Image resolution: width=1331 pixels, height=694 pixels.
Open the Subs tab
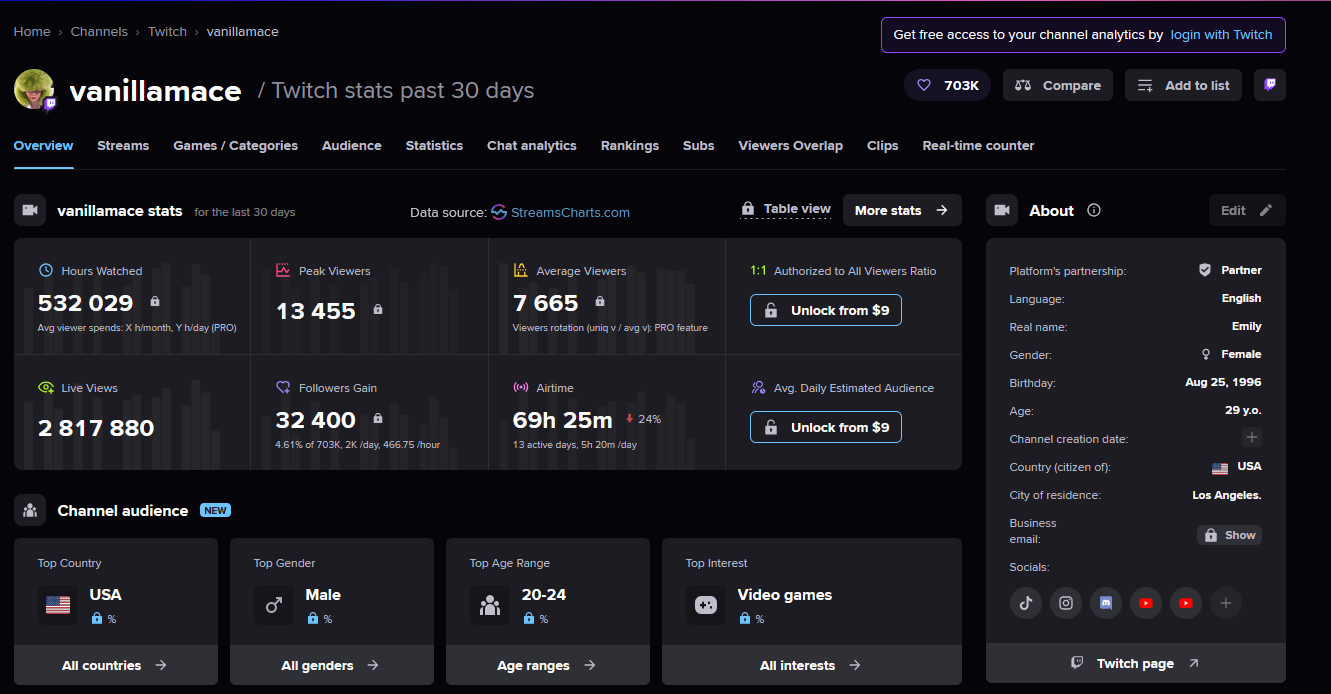click(698, 145)
